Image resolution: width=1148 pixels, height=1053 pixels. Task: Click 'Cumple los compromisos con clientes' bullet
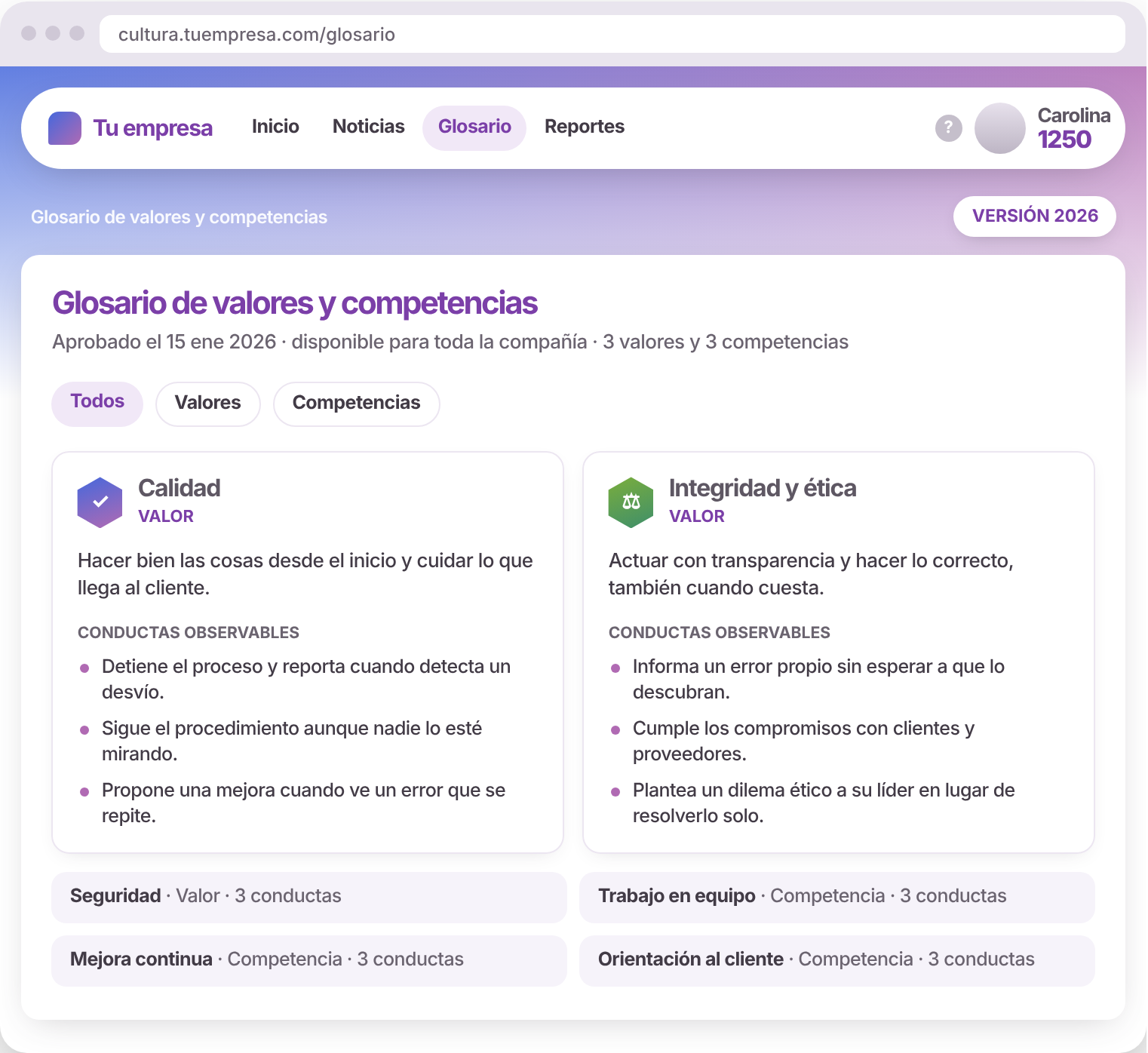click(803, 741)
